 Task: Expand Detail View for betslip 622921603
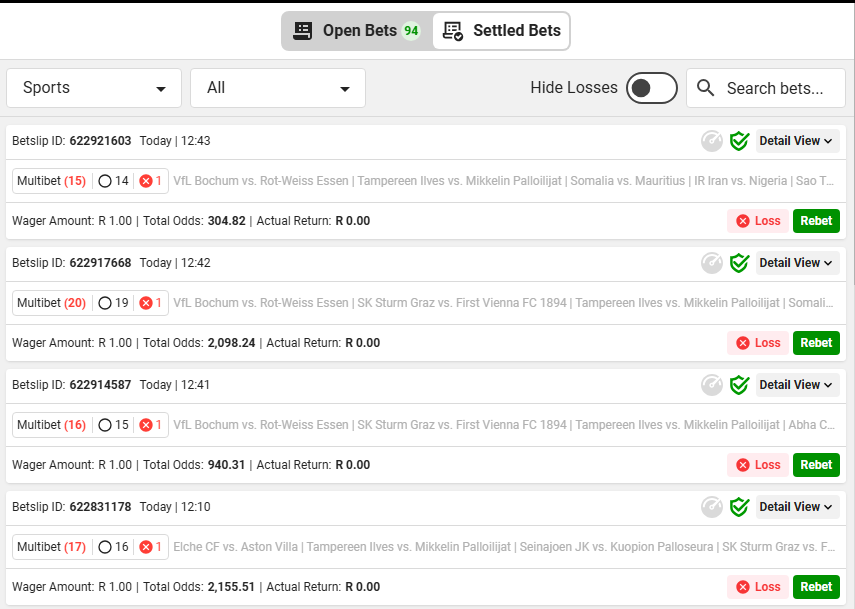(797, 141)
